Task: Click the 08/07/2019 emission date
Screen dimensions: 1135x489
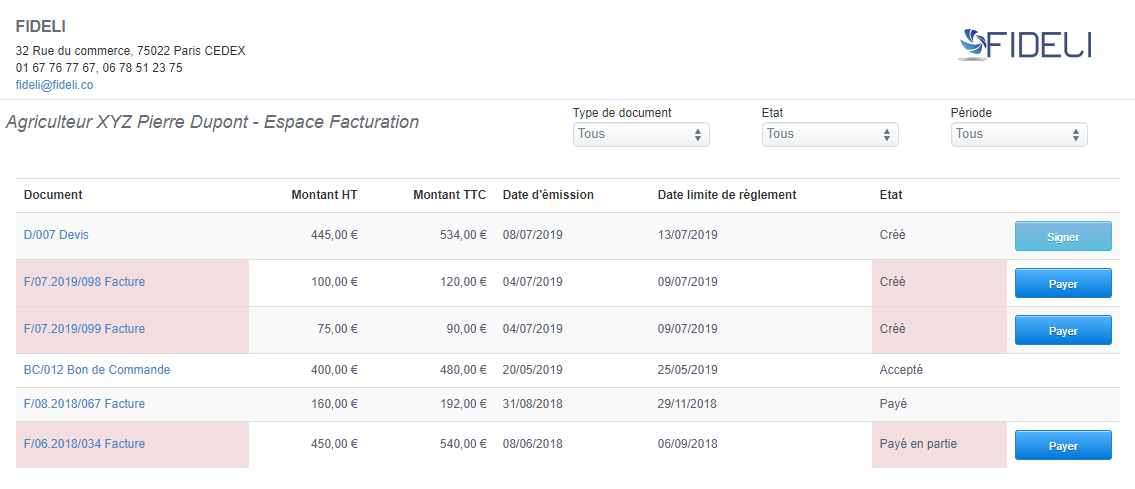Action: 532,235
